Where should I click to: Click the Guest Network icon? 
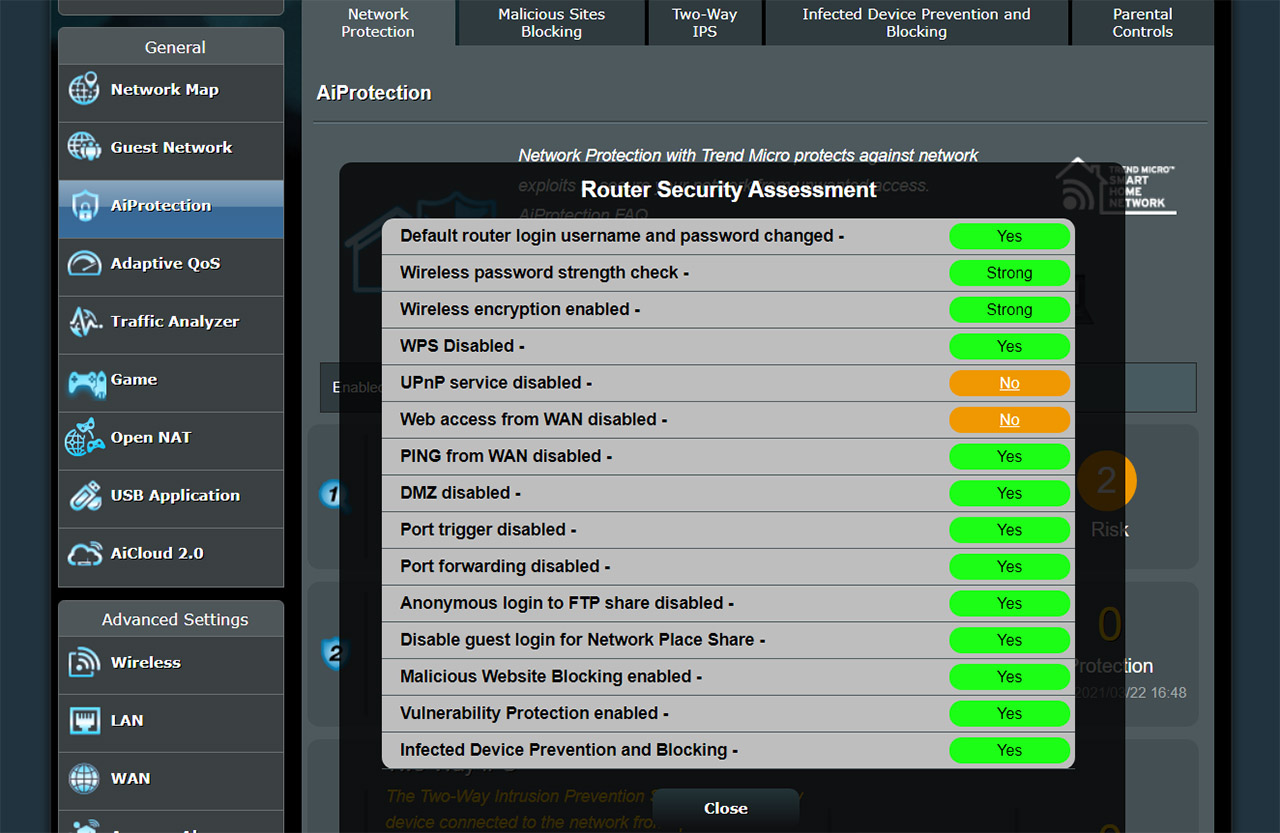click(x=84, y=147)
